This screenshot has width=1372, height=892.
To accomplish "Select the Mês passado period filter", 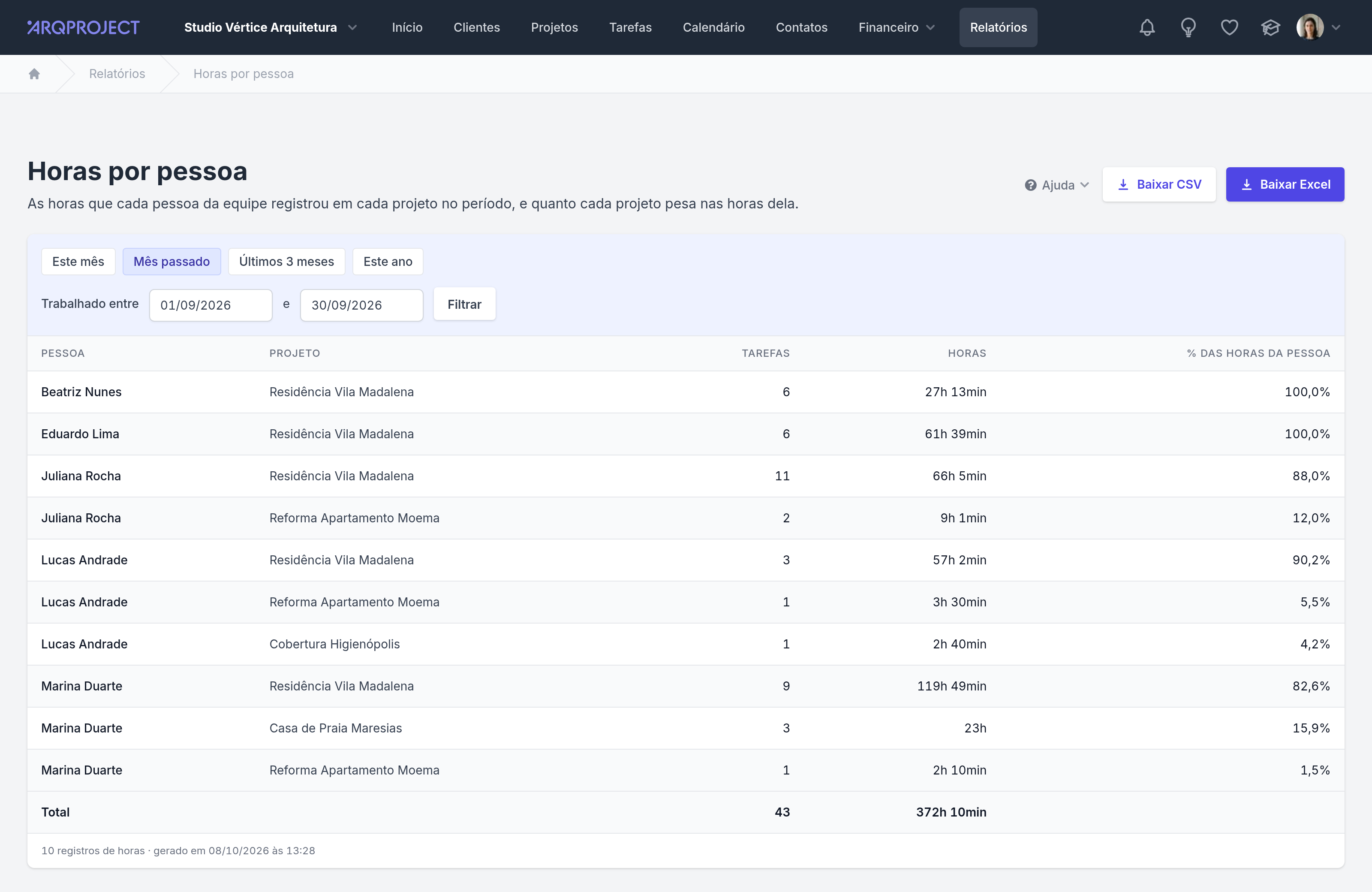I will pos(172,261).
